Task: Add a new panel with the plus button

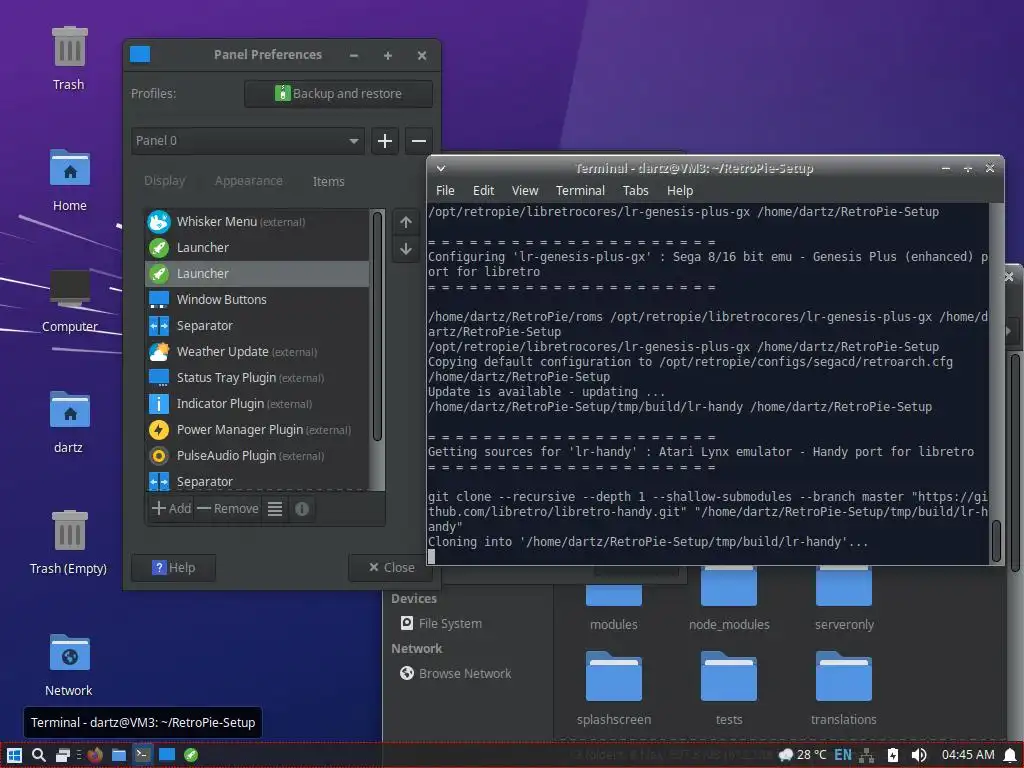Action: coord(385,140)
